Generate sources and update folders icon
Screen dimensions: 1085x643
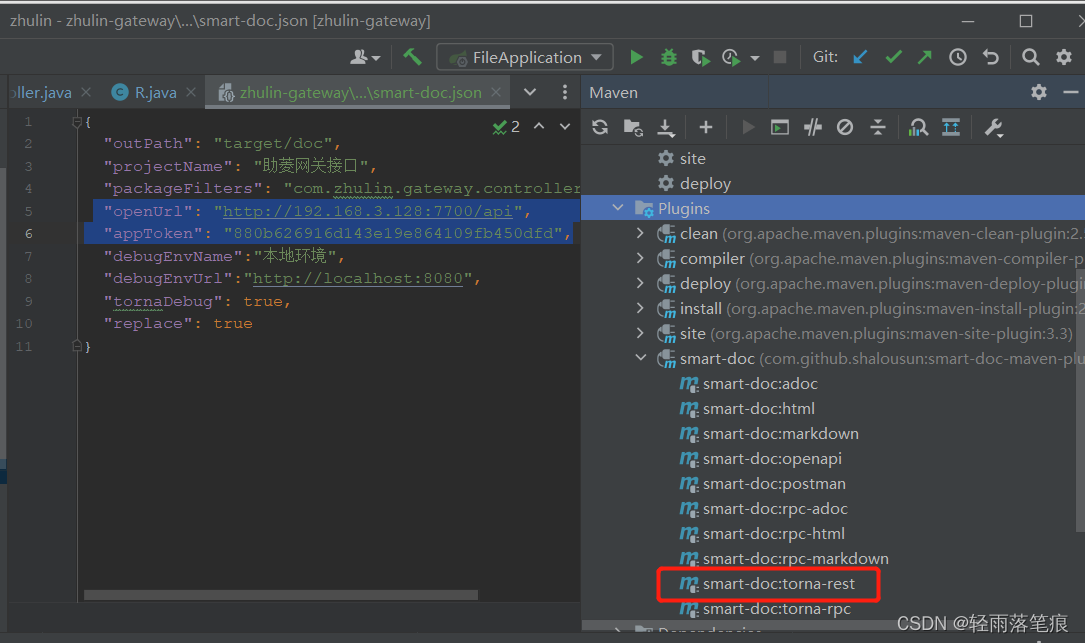[x=633, y=127]
